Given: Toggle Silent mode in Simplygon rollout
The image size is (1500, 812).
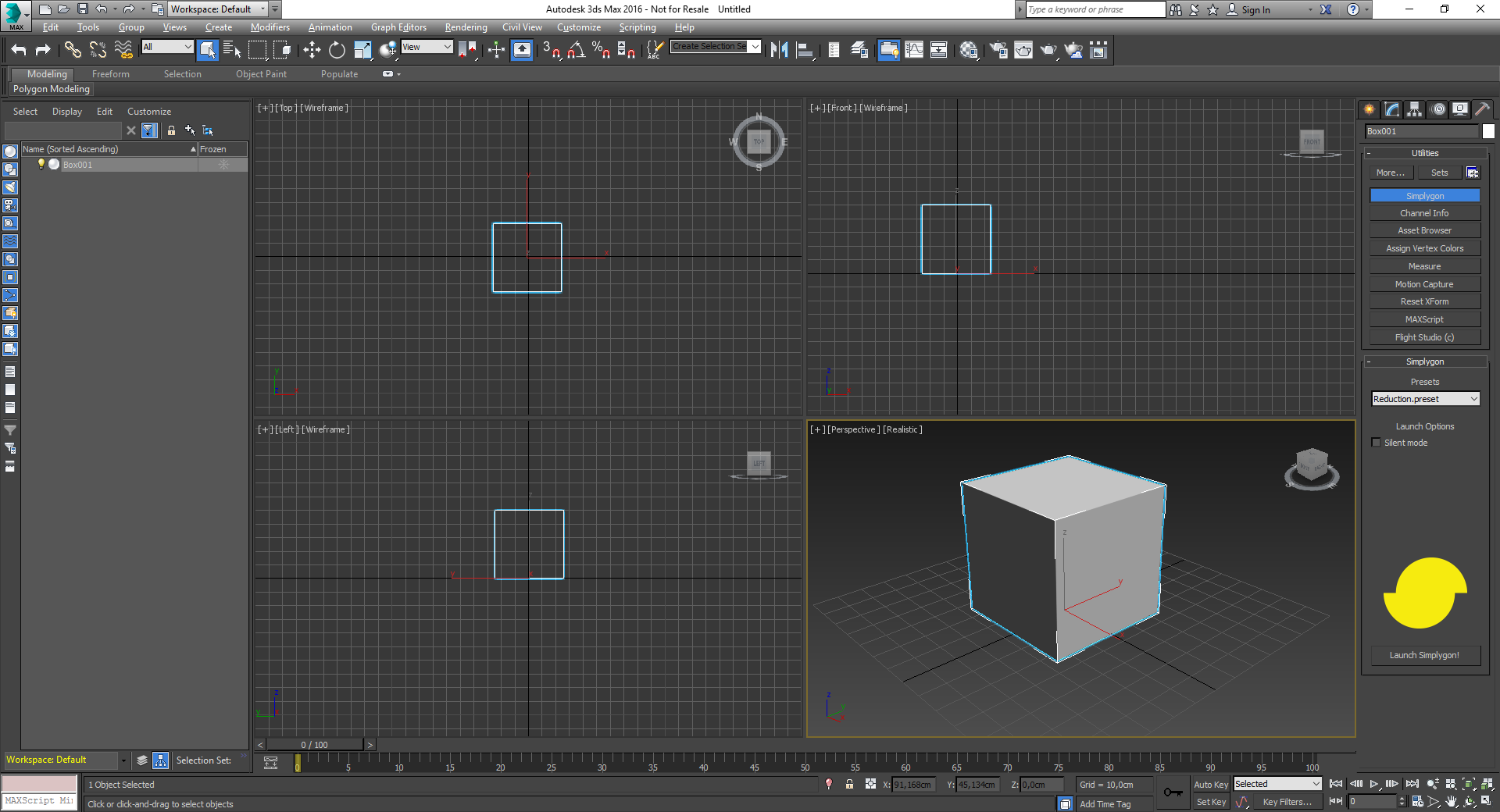Looking at the screenshot, I should [x=1376, y=442].
